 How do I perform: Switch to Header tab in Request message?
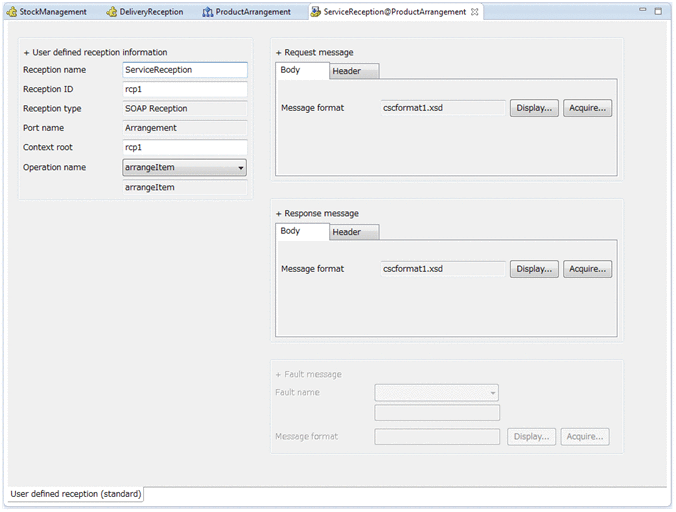point(347,71)
